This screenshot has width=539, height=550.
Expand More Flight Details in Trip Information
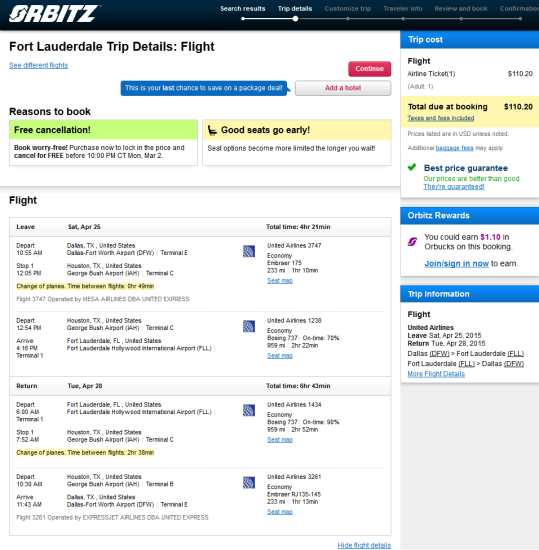tap(436, 374)
